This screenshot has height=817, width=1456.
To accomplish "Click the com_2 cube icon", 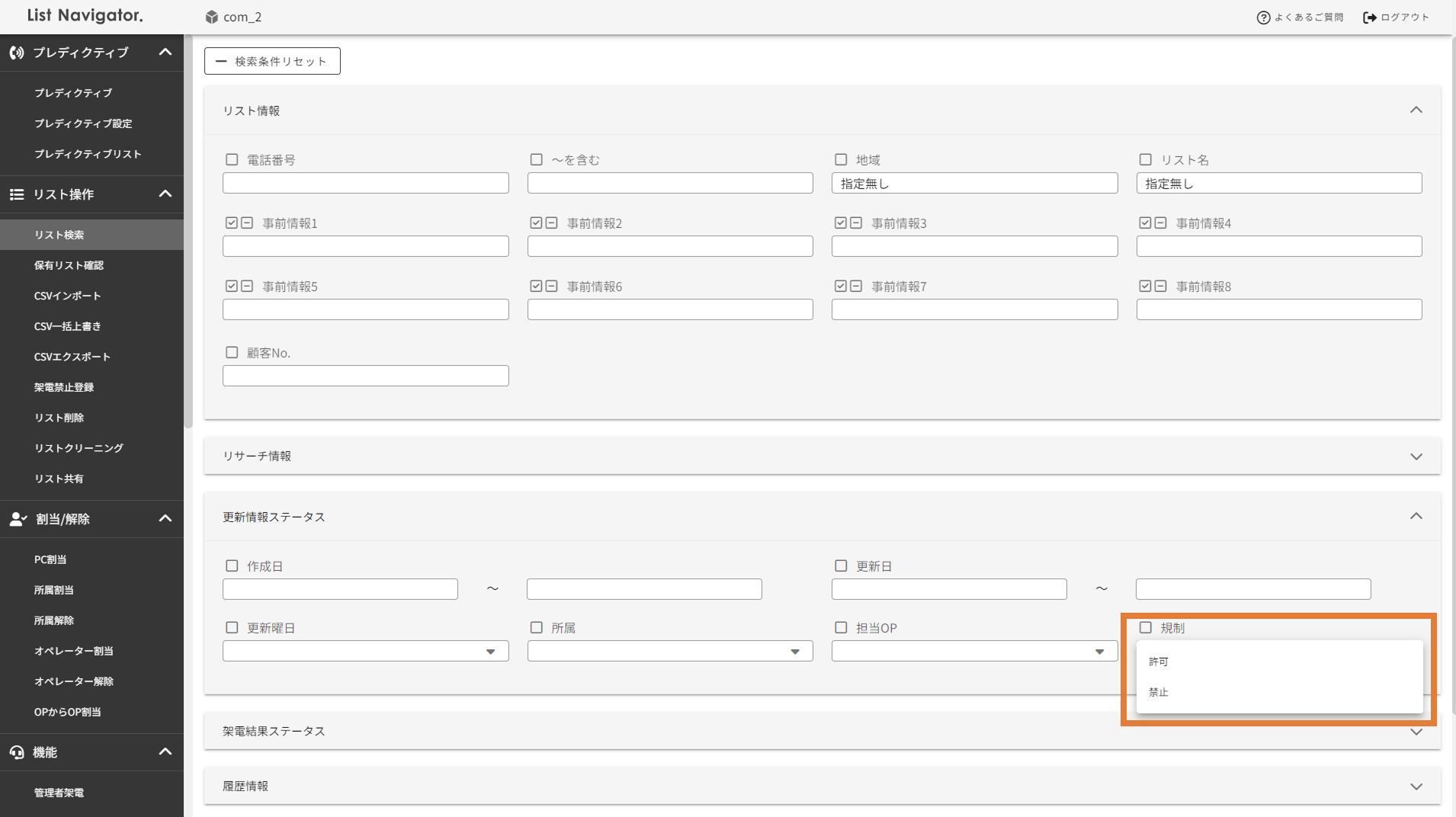I will [x=212, y=17].
